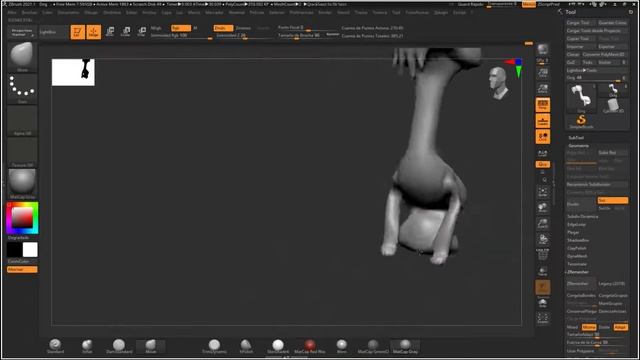Screen dimensions: 640x360
Task: Toggle the Floor grid button
Action: tap(542, 121)
